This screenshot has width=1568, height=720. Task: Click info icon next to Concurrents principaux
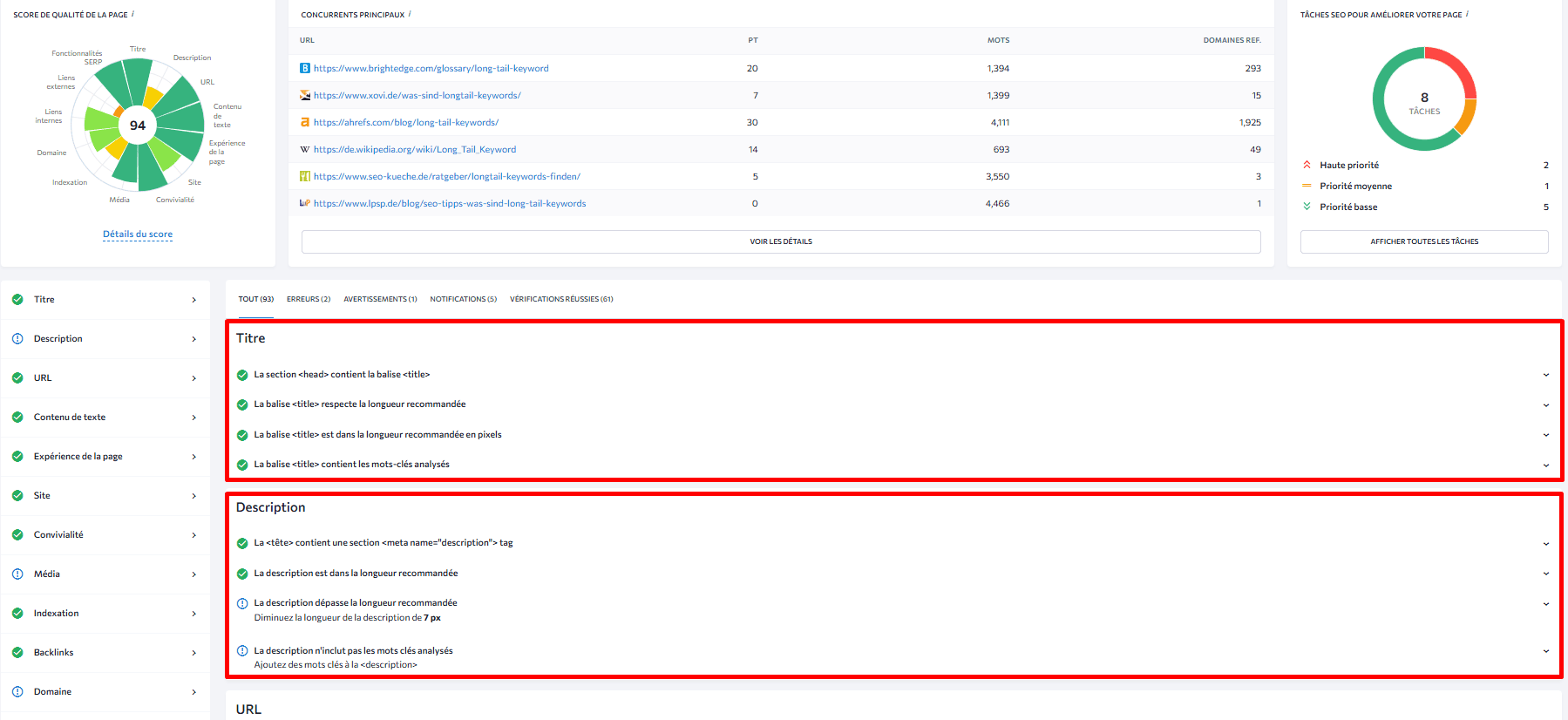point(410,14)
